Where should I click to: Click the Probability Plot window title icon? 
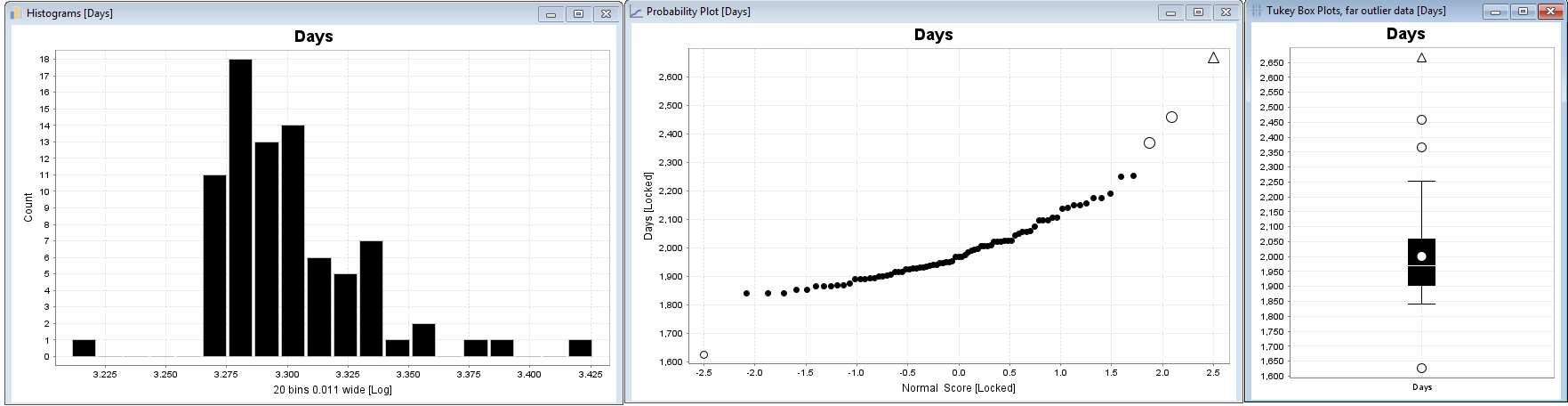click(x=636, y=12)
